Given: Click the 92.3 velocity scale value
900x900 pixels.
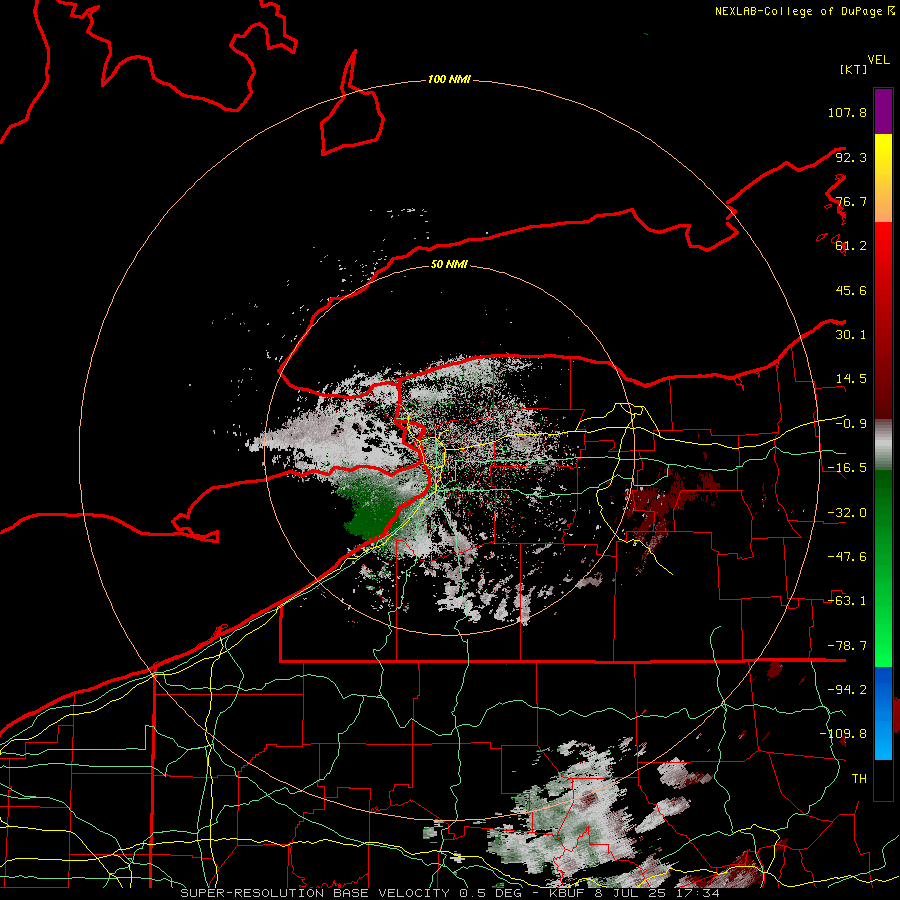Looking at the screenshot, I should (851, 157).
